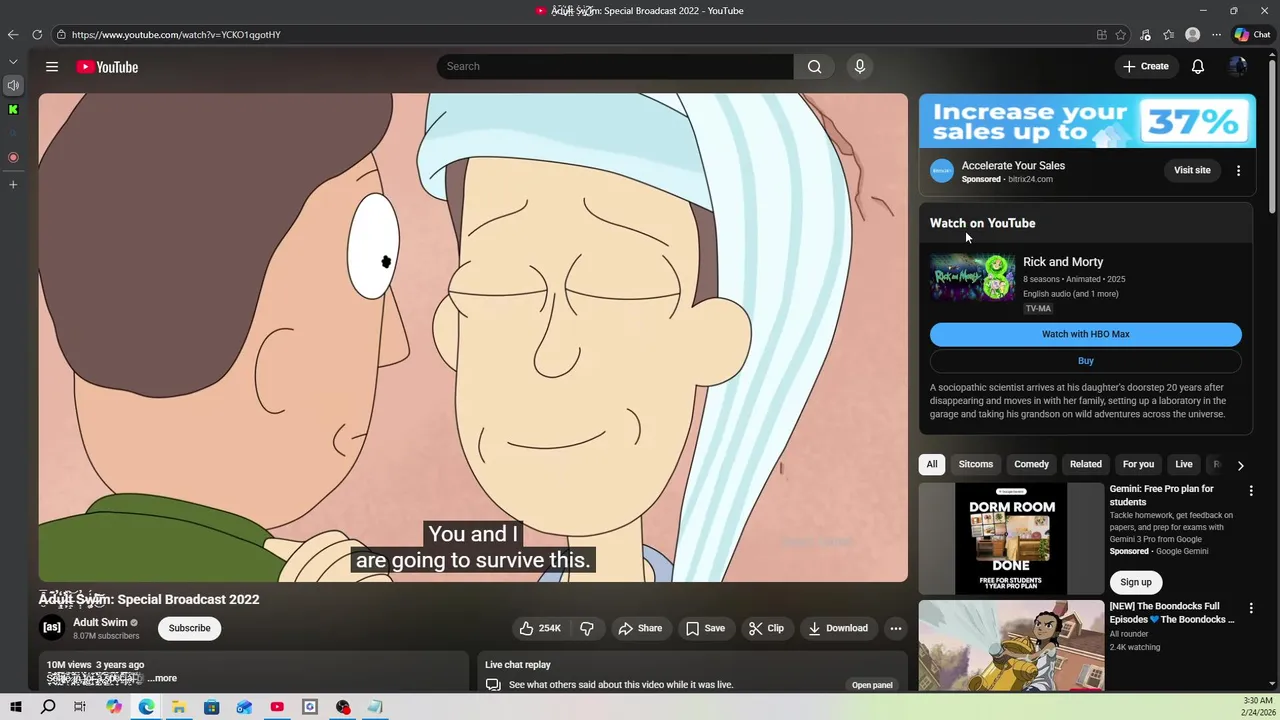Click the 'Rick and Morty' title link
The height and width of the screenshot is (720, 1280).
(x=1063, y=262)
